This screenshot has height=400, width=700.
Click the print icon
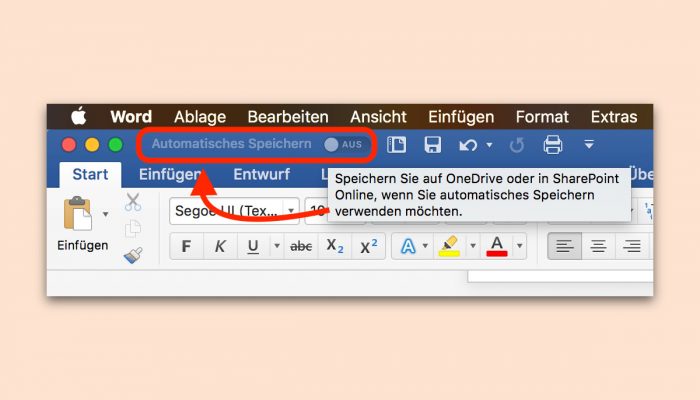pos(553,145)
